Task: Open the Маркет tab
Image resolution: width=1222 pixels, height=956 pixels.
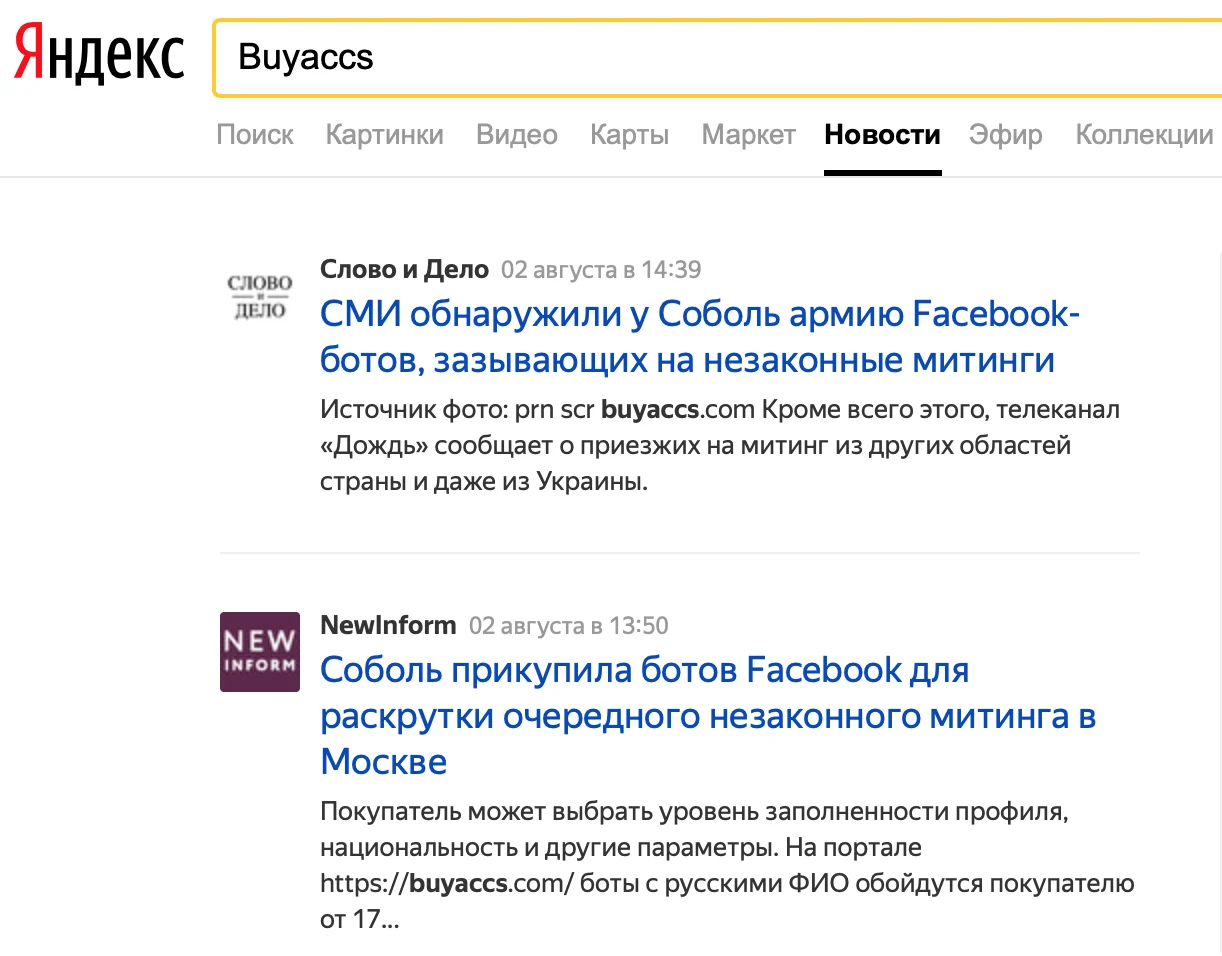Action: [x=749, y=135]
